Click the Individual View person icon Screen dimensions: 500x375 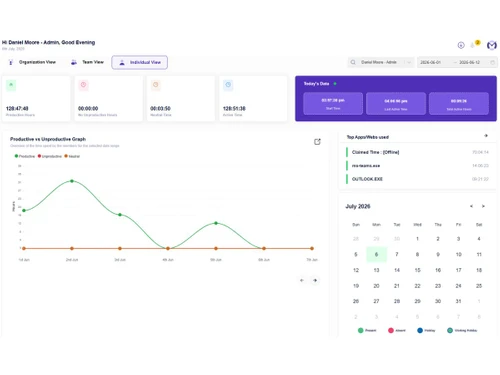(122, 62)
